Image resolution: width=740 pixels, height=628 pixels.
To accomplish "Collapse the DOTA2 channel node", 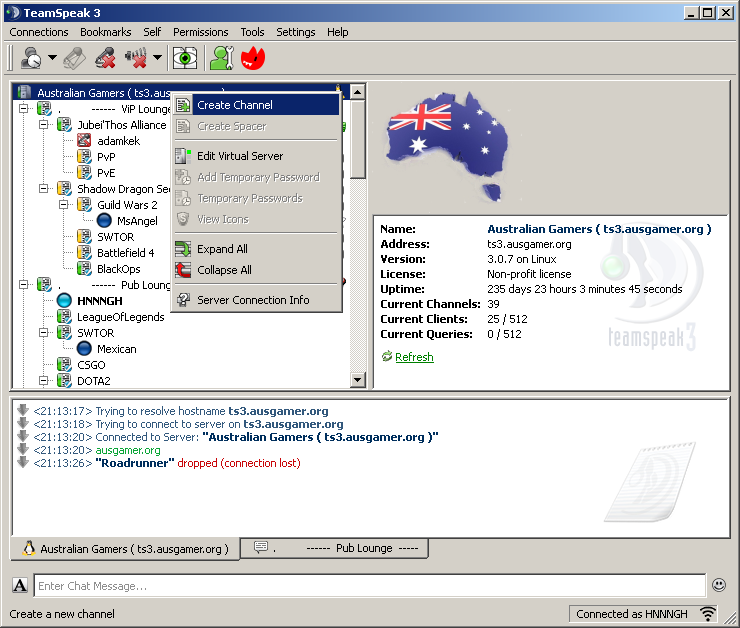I will coord(43,381).
